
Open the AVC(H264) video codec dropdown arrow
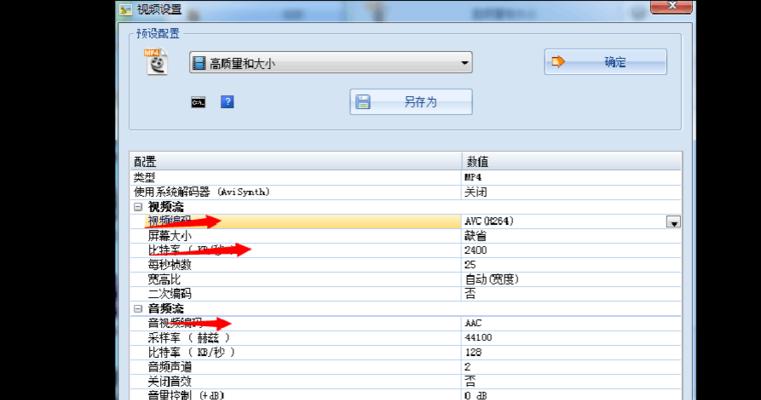point(673,222)
